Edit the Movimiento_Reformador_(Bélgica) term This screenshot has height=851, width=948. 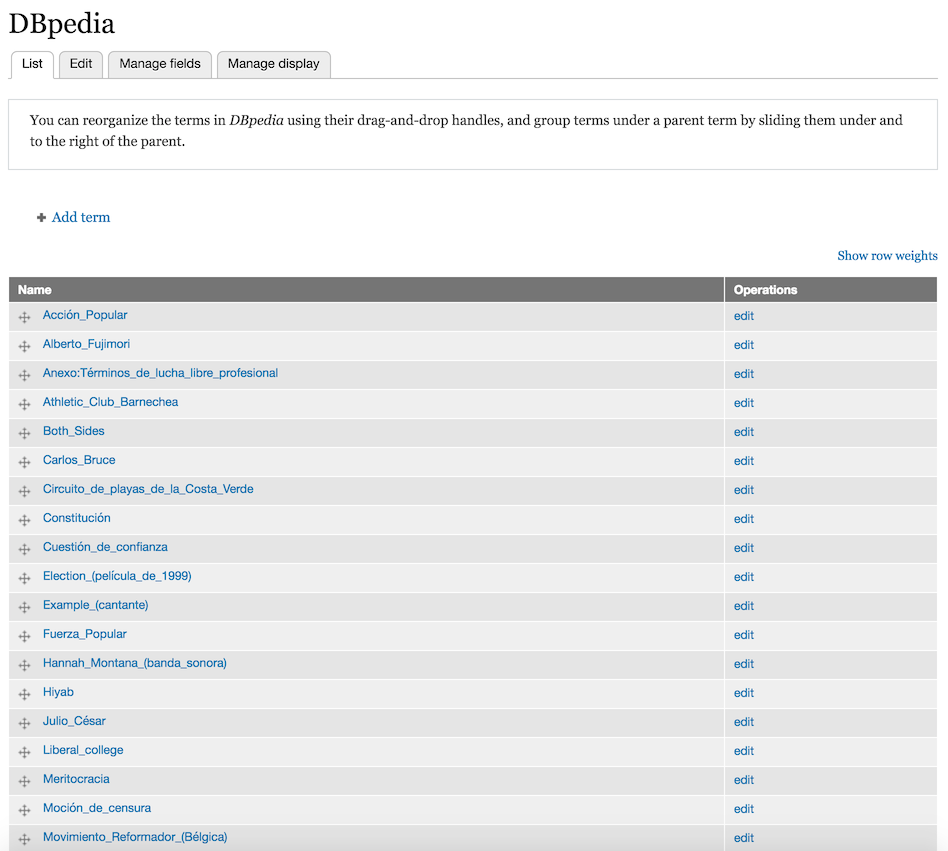[743, 837]
